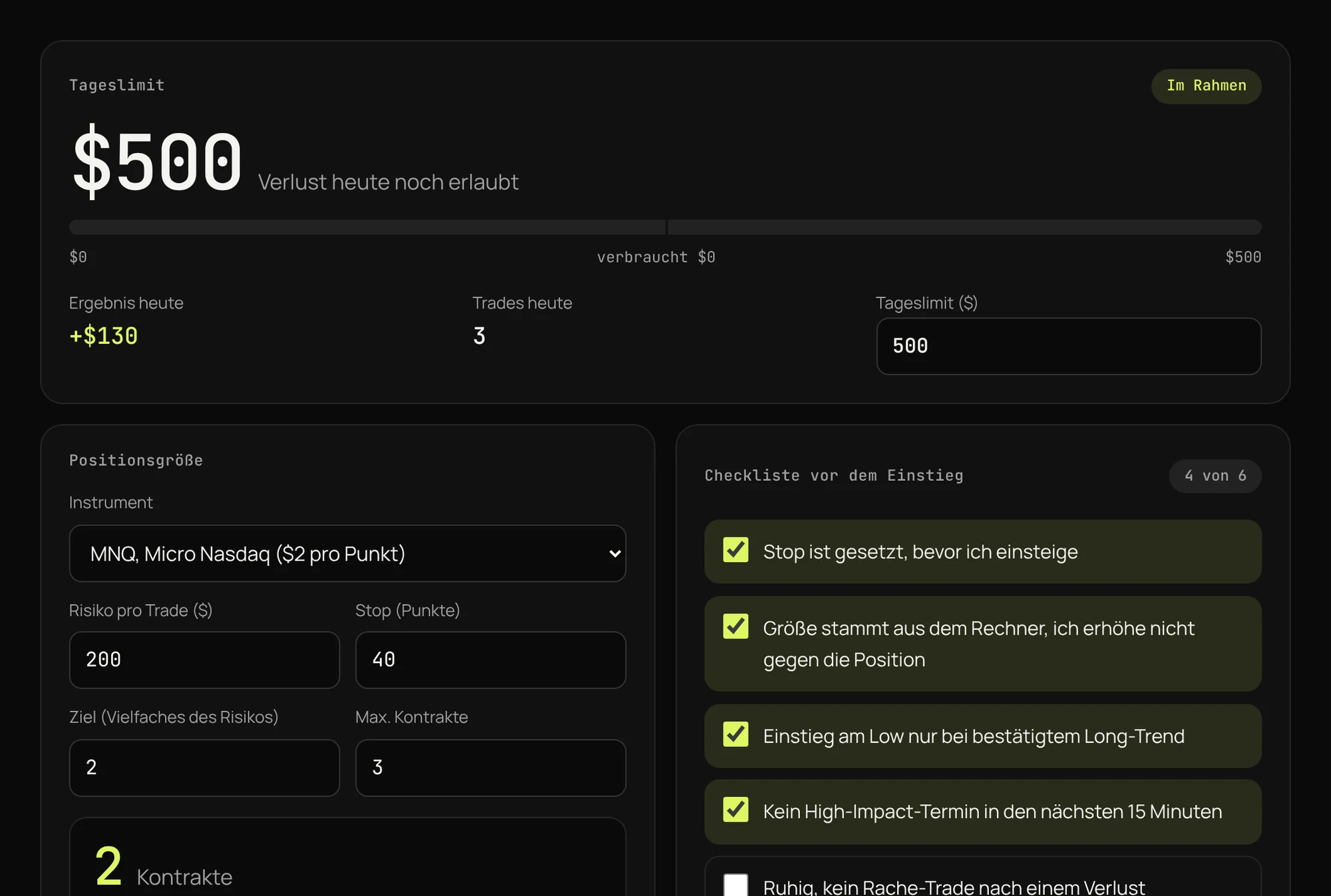Open the Instrument dropdown (MNQ, Micro Nasdaq)

click(x=347, y=553)
